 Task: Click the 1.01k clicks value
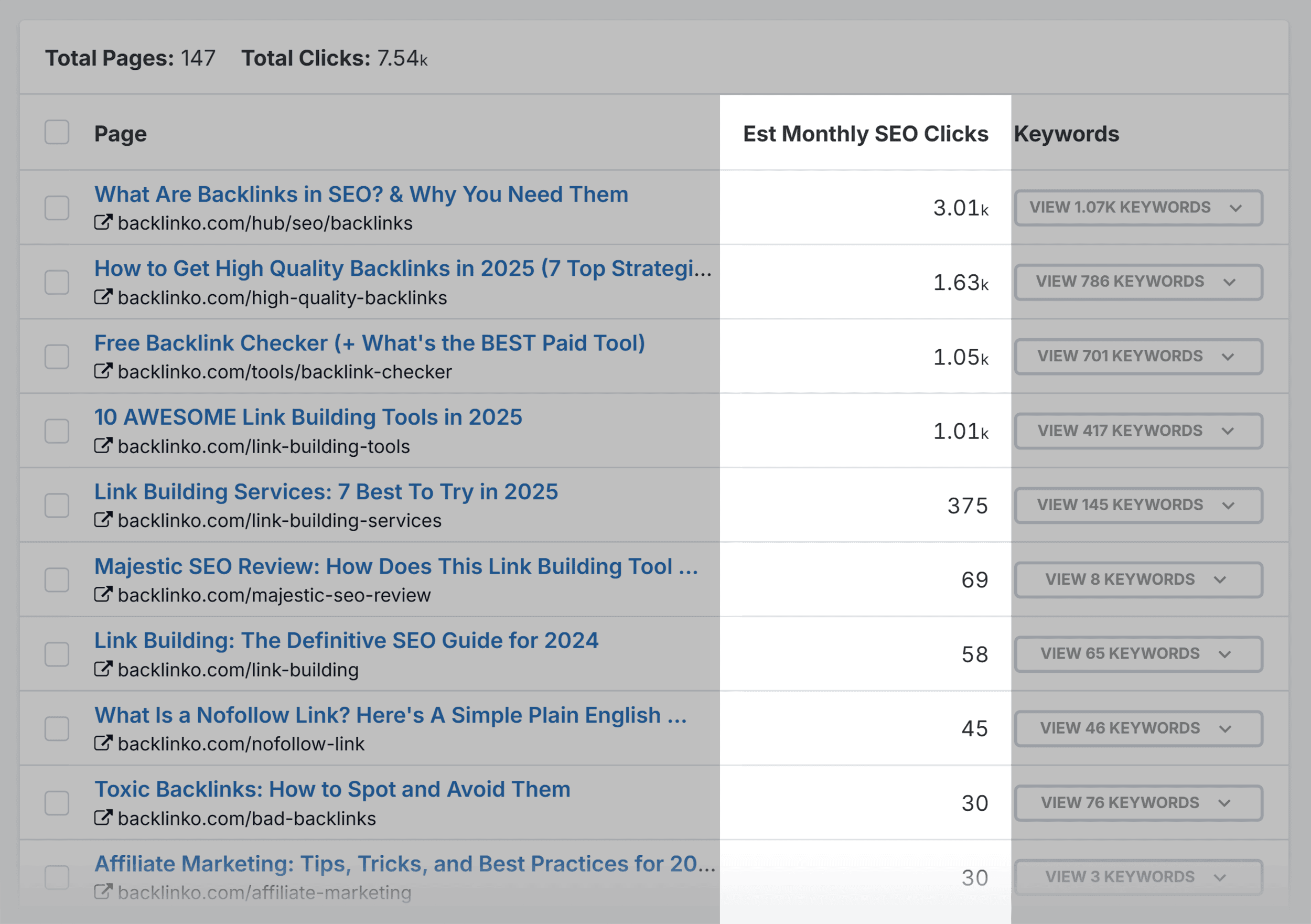(x=960, y=431)
